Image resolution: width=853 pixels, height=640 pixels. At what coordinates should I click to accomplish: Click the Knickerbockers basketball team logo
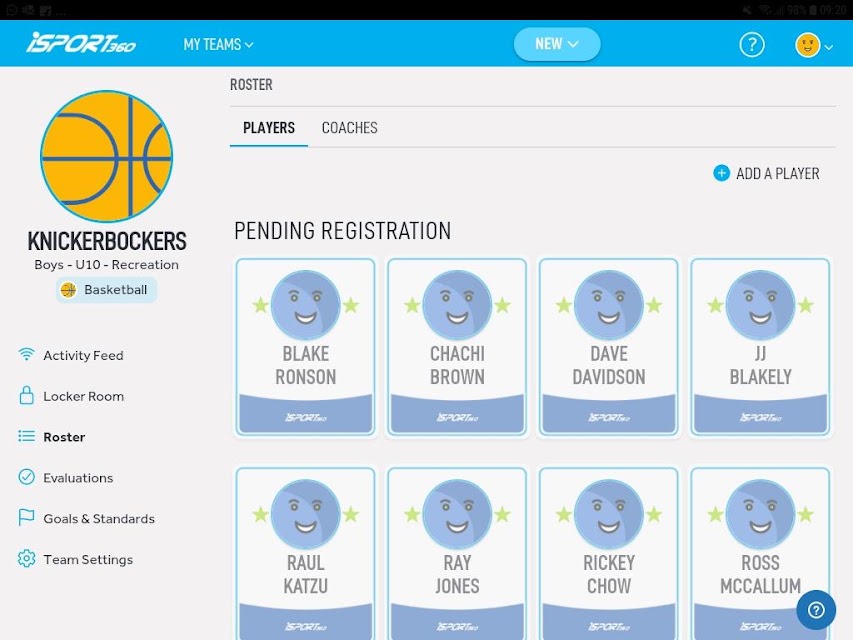107,156
